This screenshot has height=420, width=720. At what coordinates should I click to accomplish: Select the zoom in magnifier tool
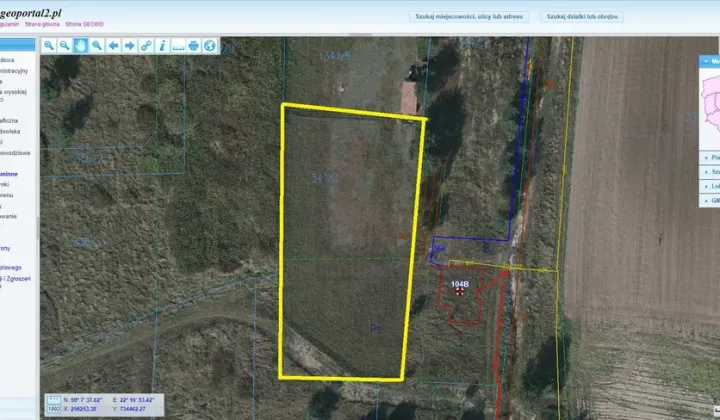pos(49,45)
